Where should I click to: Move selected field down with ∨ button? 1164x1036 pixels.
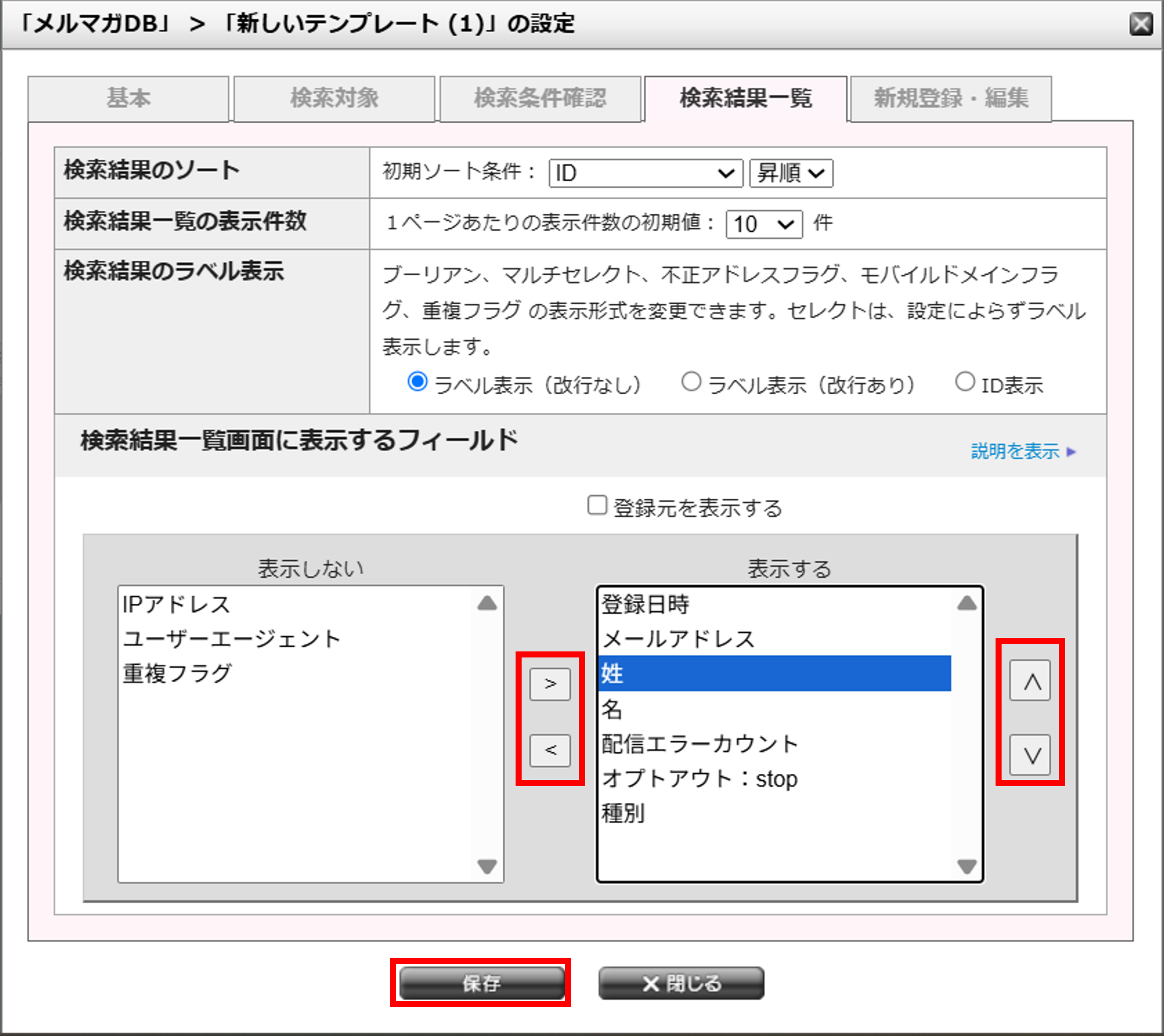tap(1030, 755)
